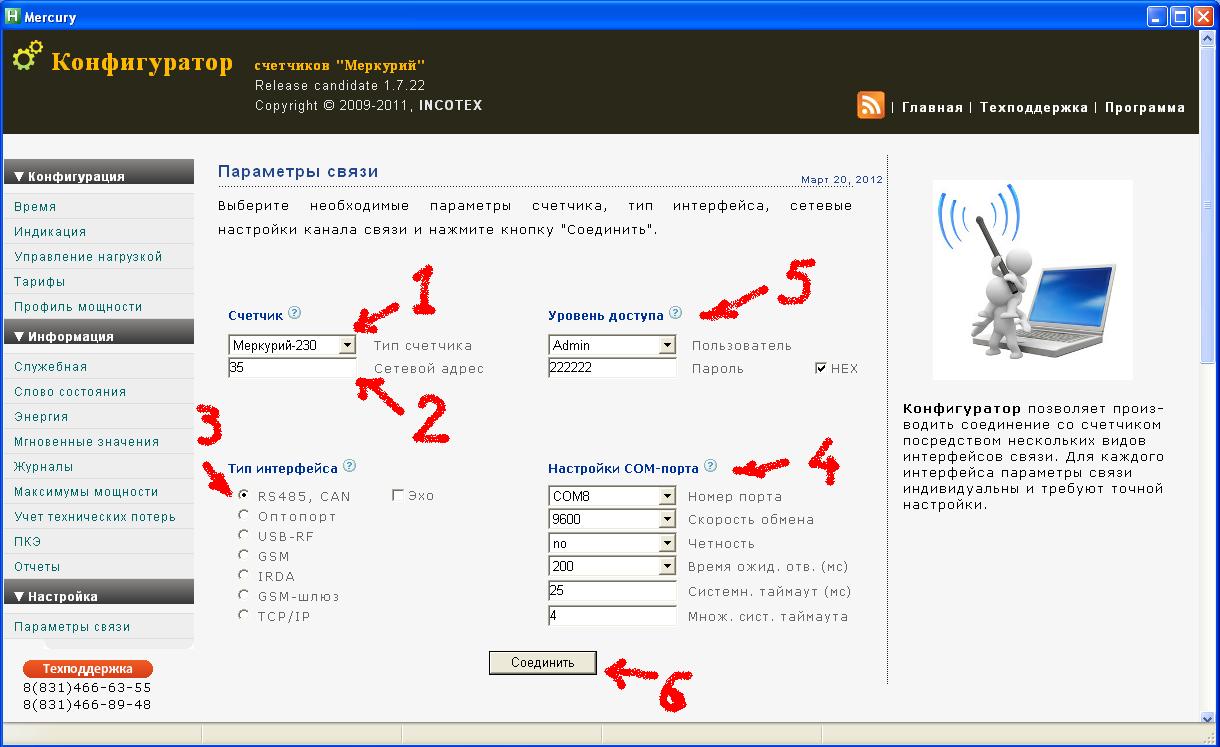Screen dimensions: 1220x747
Task: Select IRDA interface radio button
Action: point(243,575)
